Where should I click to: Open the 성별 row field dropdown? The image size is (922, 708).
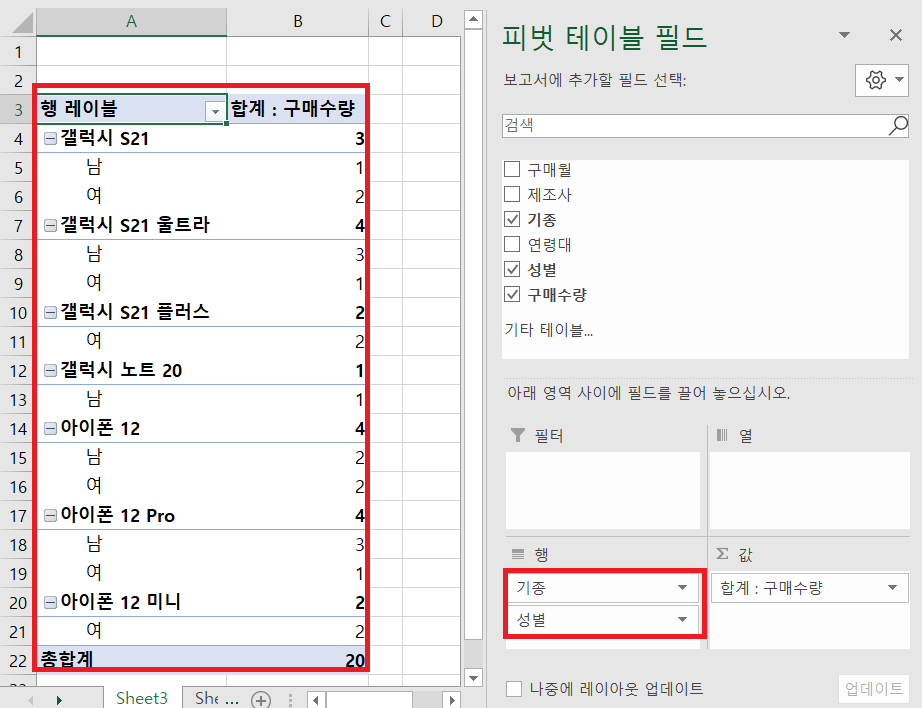(x=682, y=619)
